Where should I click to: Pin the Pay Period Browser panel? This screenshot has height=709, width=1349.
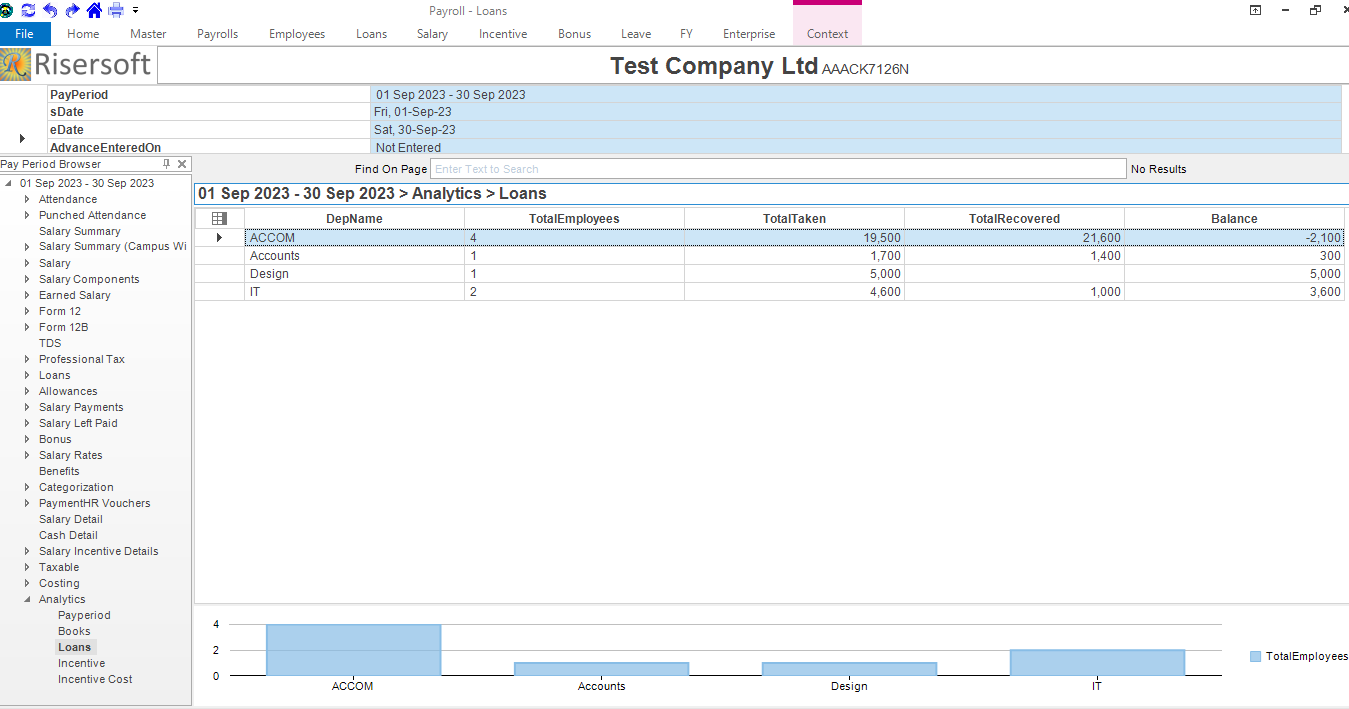pyautogui.click(x=167, y=164)
